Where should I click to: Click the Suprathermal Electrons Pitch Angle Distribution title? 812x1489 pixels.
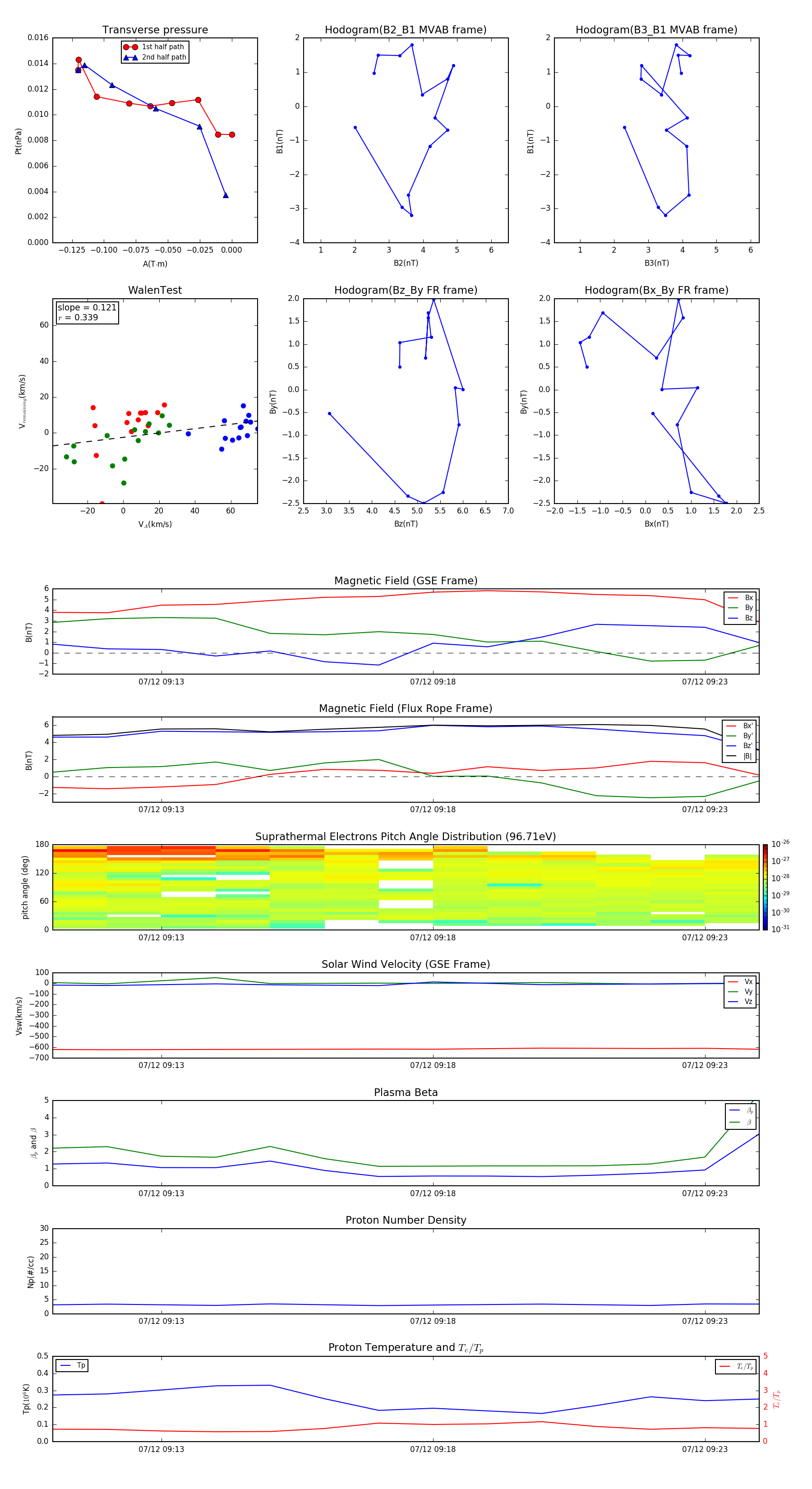pos(406,837)
